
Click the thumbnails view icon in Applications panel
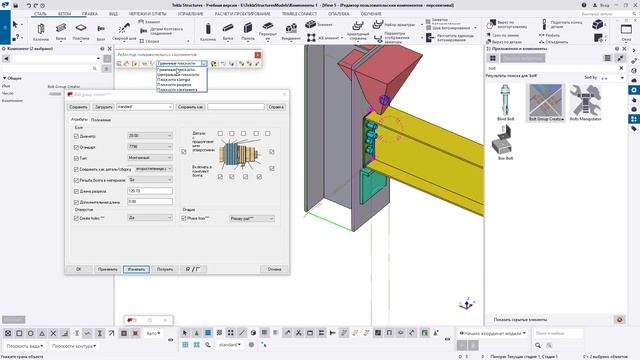pyautogui.click(x=493, y=58)
